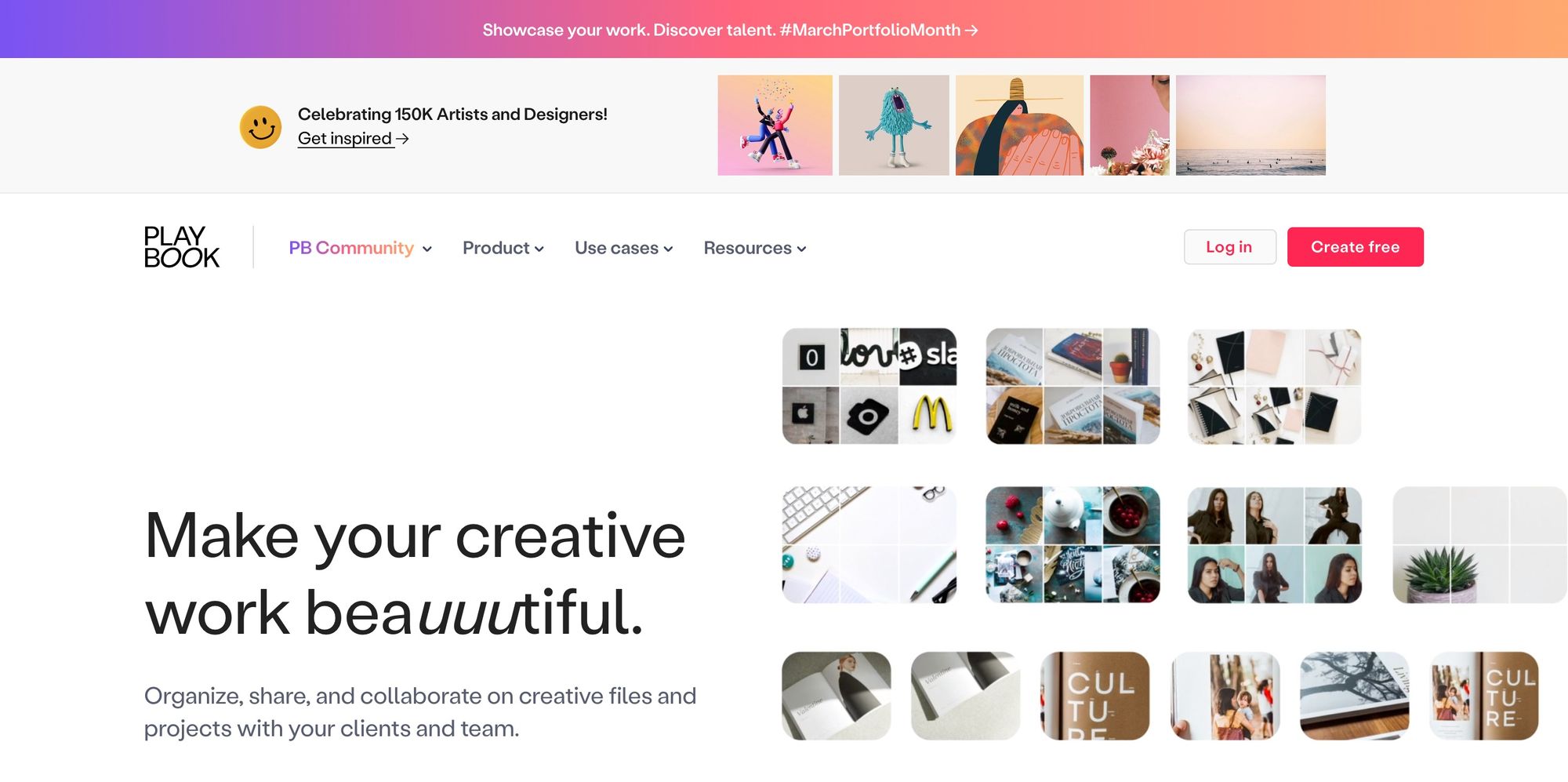Open the brown CULTURE book cover thumbnail
The width and height of the screenshot is (1568, 782).
pyautogui.click(x=1094, y=696)
